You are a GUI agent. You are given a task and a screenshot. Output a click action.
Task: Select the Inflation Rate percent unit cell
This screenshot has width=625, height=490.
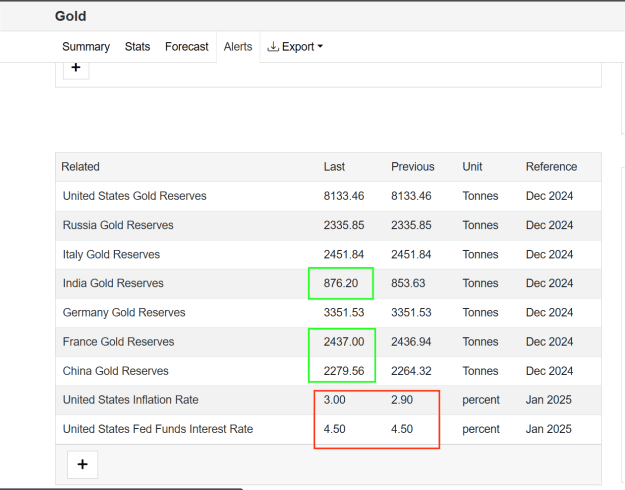coord(481,399)
